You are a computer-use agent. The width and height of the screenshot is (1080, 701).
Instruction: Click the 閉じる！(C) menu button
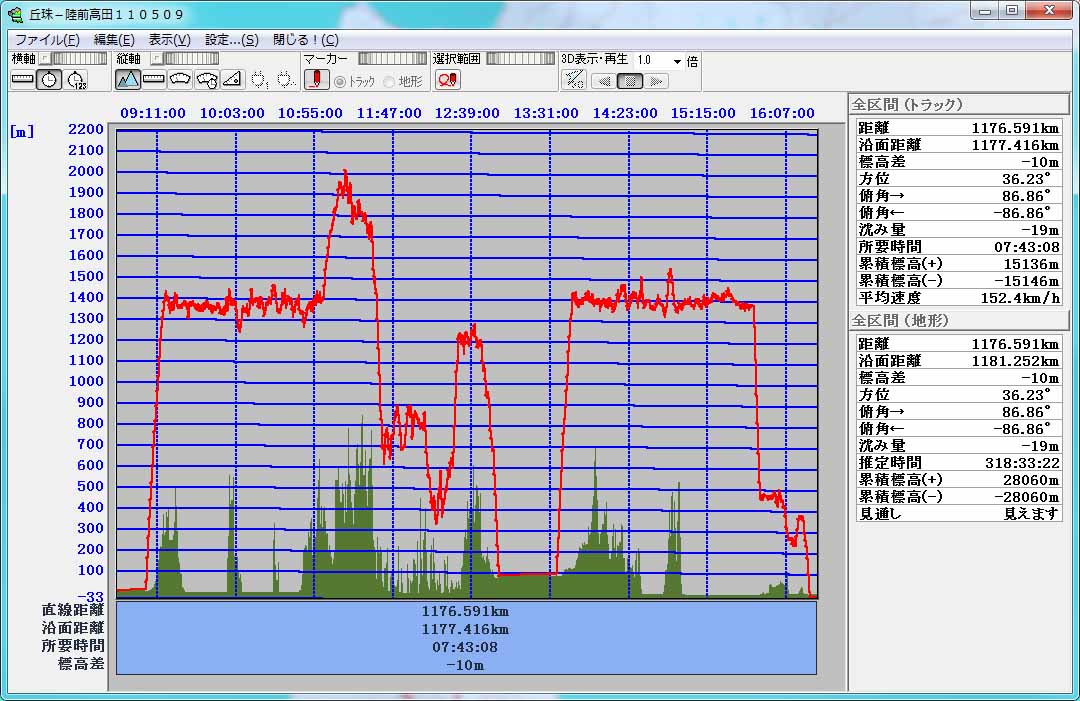point(305,40)
